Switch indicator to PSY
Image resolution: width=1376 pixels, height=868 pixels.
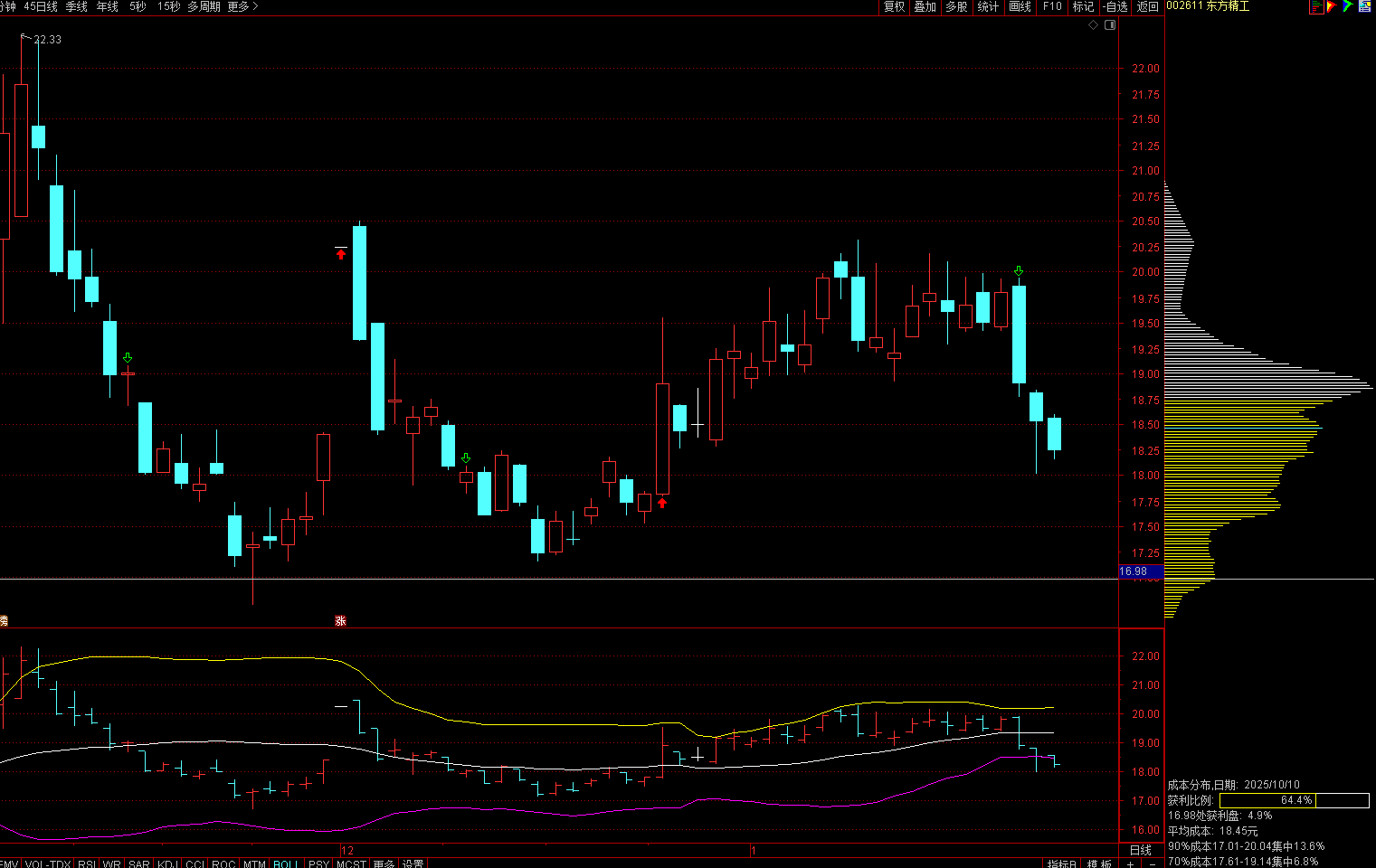[x=318, y=863]
